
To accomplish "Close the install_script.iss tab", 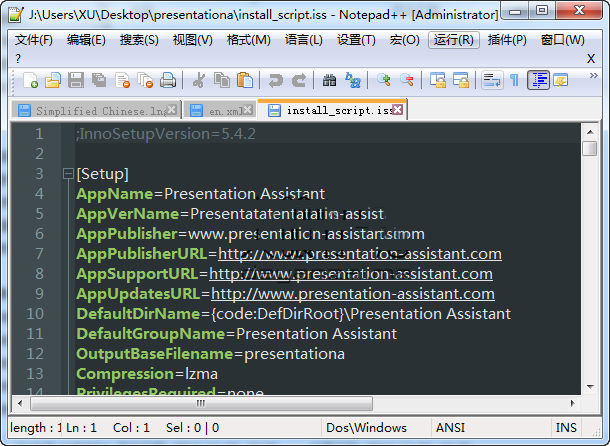I will coord(397,109).
